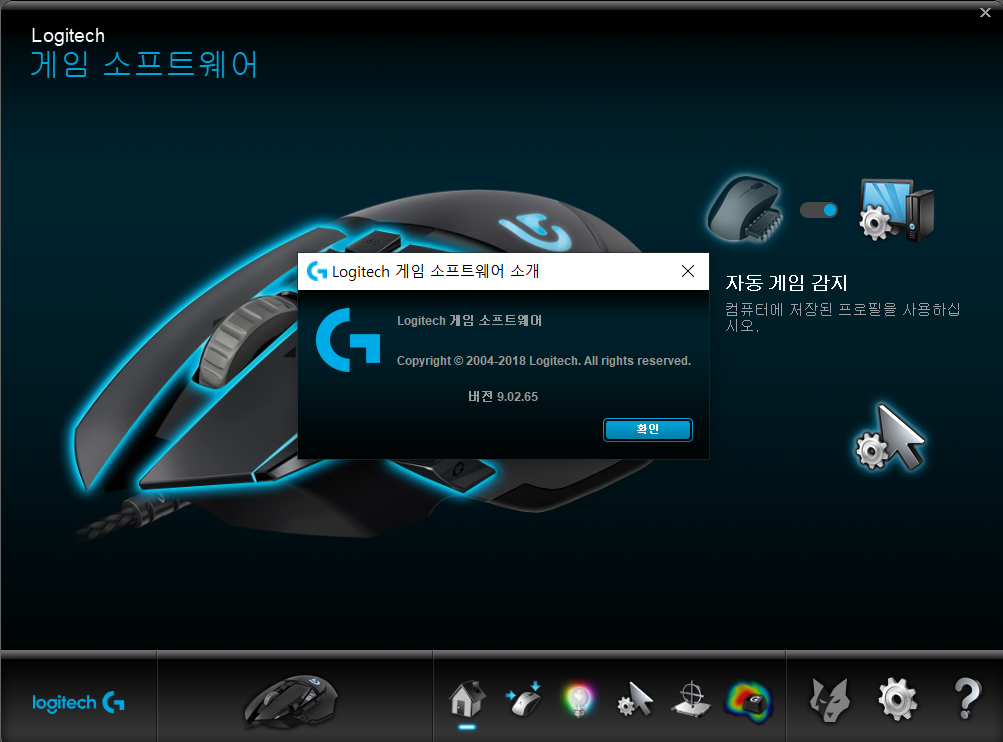Open surface tuning crosshair icon

click(x=691, y=700)
